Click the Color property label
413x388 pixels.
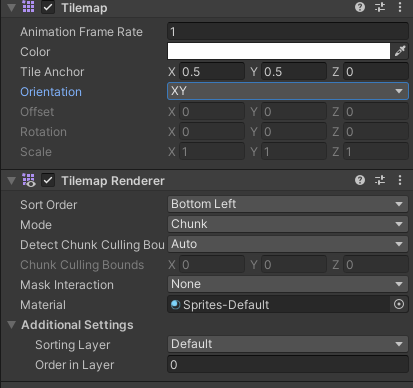tap(35, 52)
